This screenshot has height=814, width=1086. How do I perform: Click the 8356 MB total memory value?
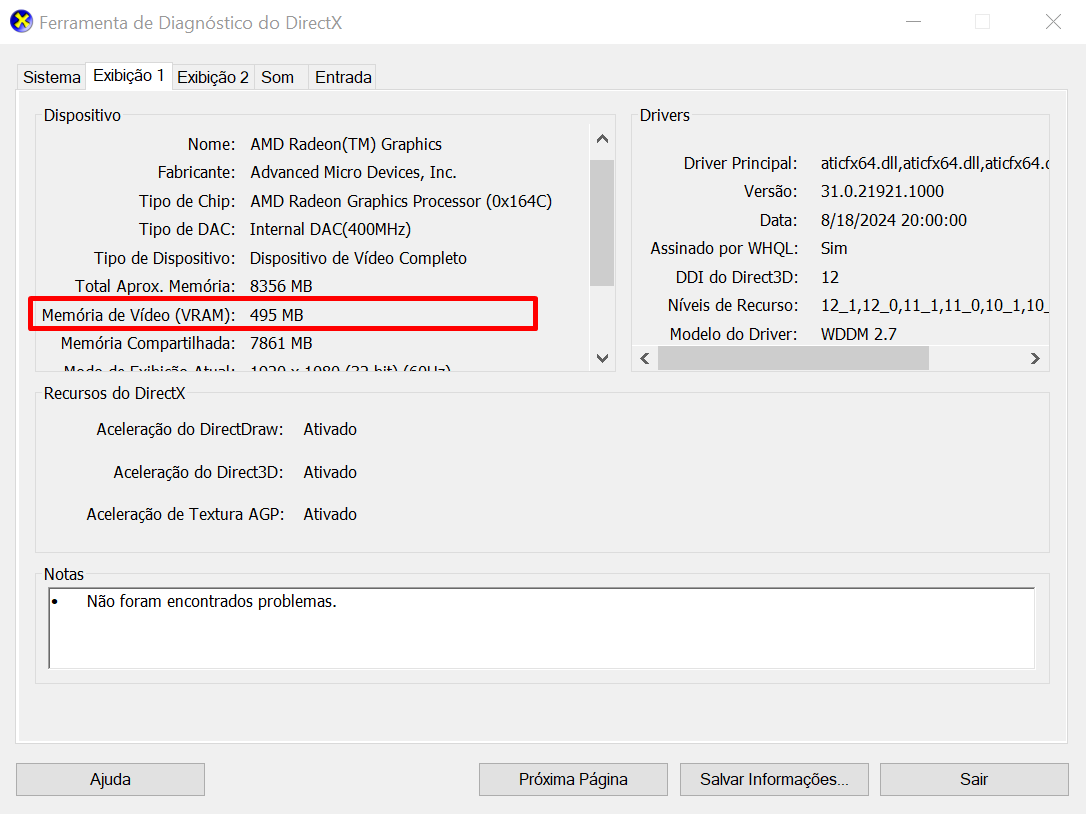(x=281, y=286)
